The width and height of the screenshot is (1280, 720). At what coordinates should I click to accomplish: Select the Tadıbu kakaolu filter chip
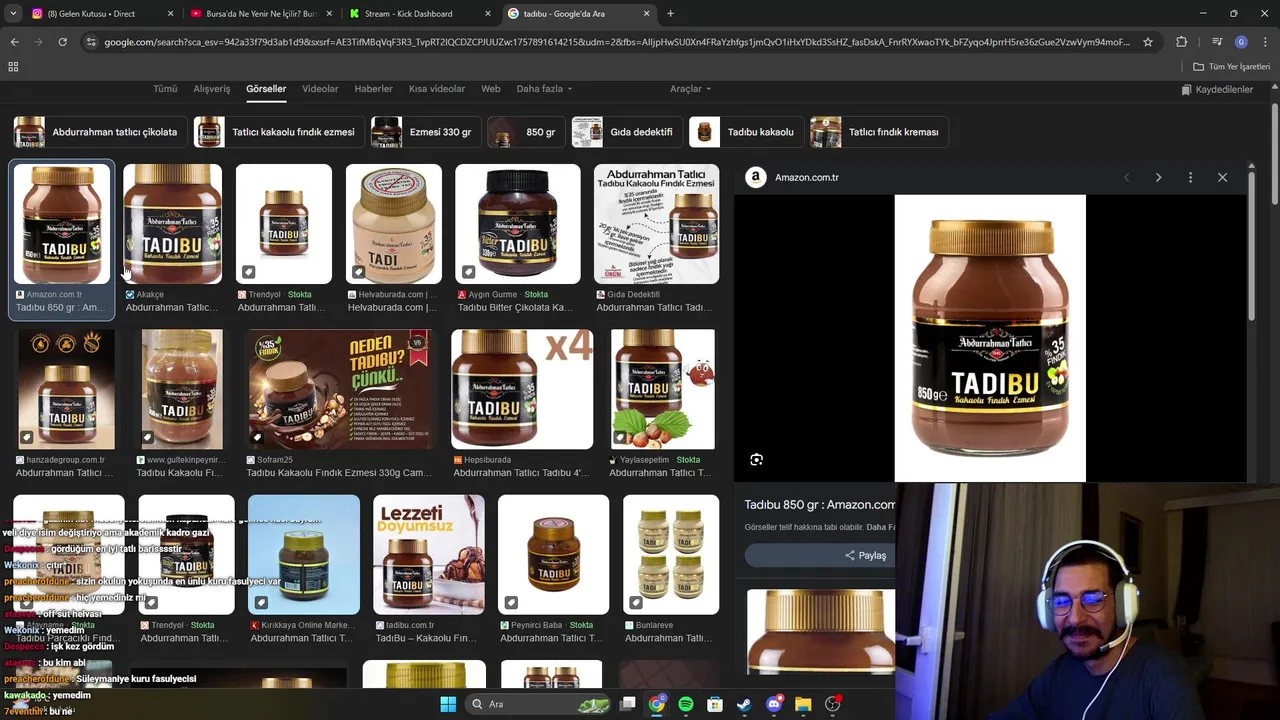[745, 132]
